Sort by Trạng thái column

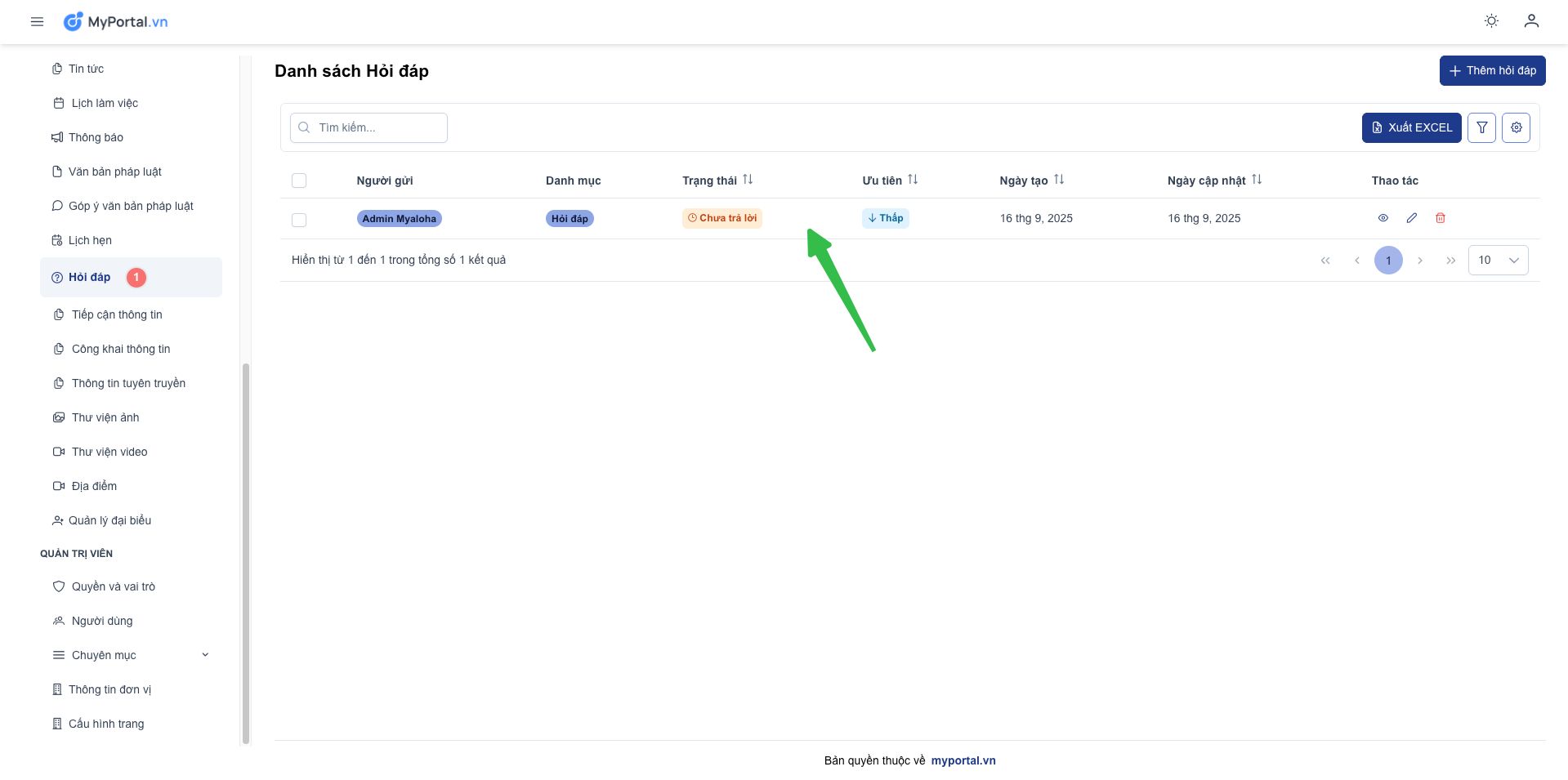pos(747,180)
